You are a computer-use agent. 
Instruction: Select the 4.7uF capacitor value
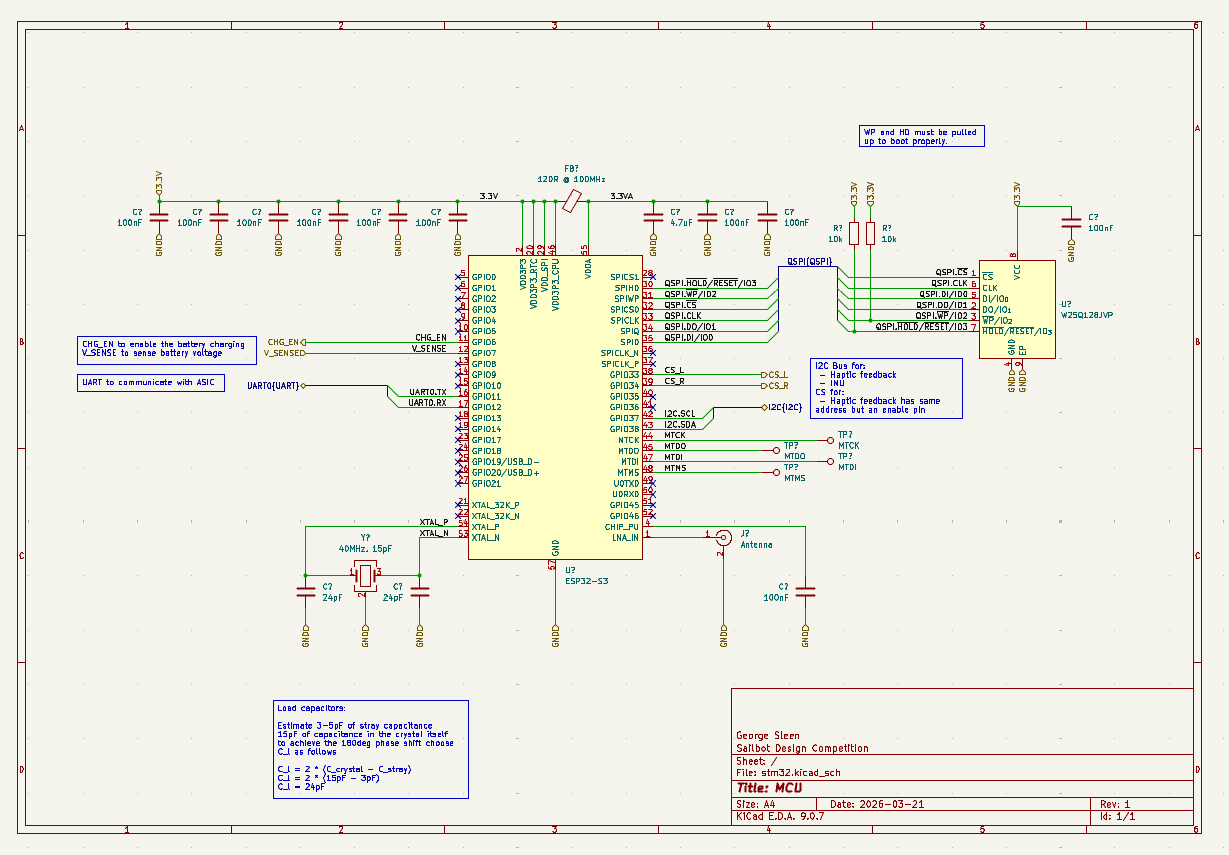click(682, 222)
